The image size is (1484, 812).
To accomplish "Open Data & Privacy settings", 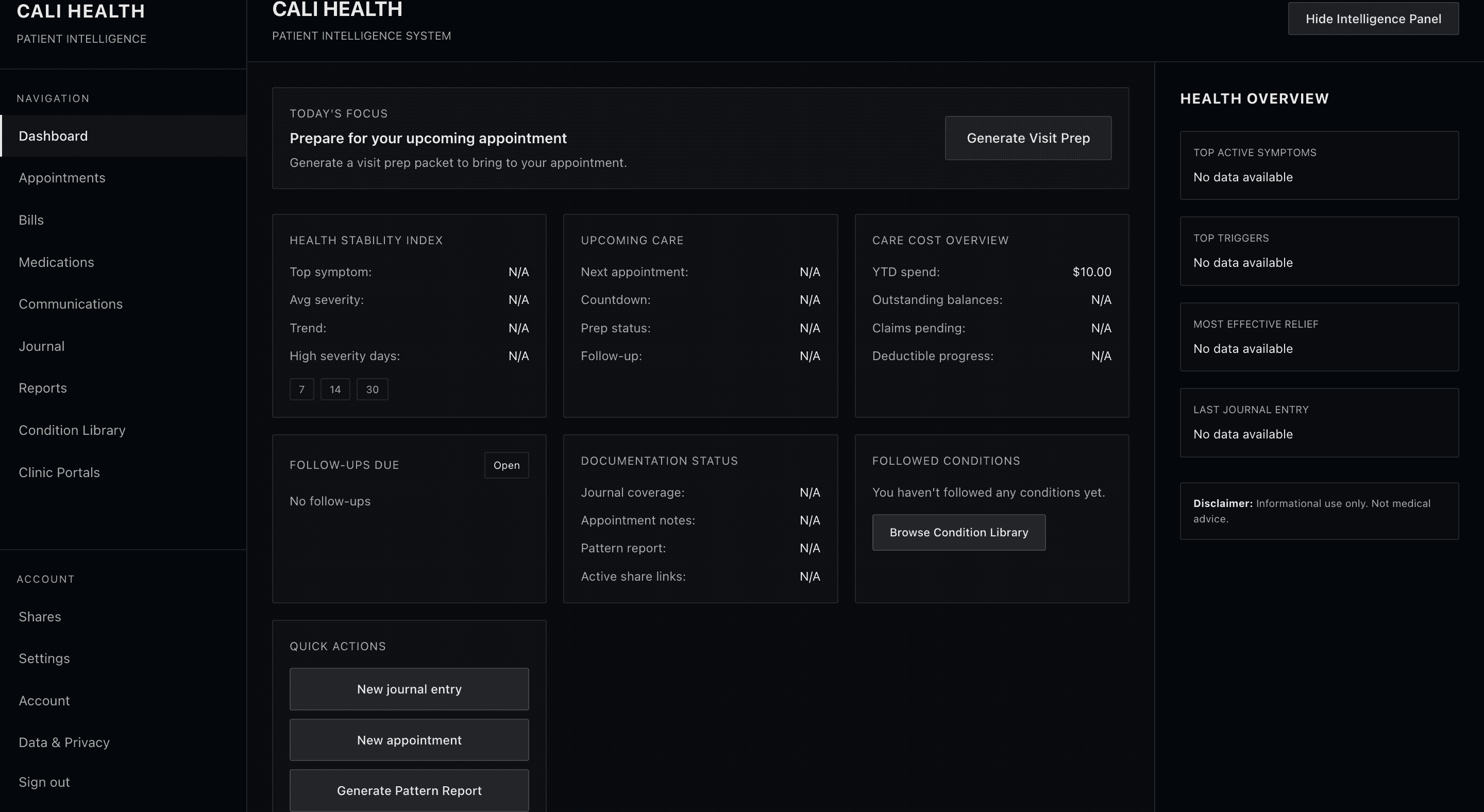I will (64, 742).
